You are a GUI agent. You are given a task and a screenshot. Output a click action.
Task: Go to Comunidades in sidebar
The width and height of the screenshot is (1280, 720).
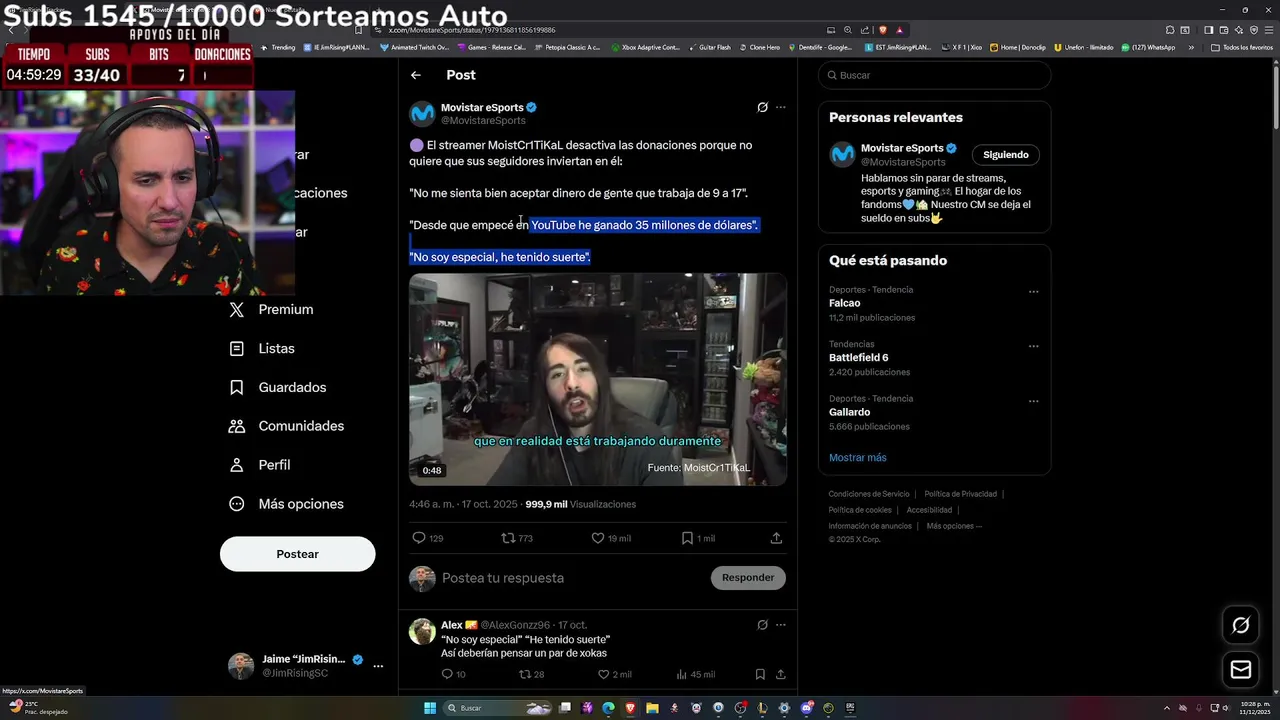click(287, 426)
